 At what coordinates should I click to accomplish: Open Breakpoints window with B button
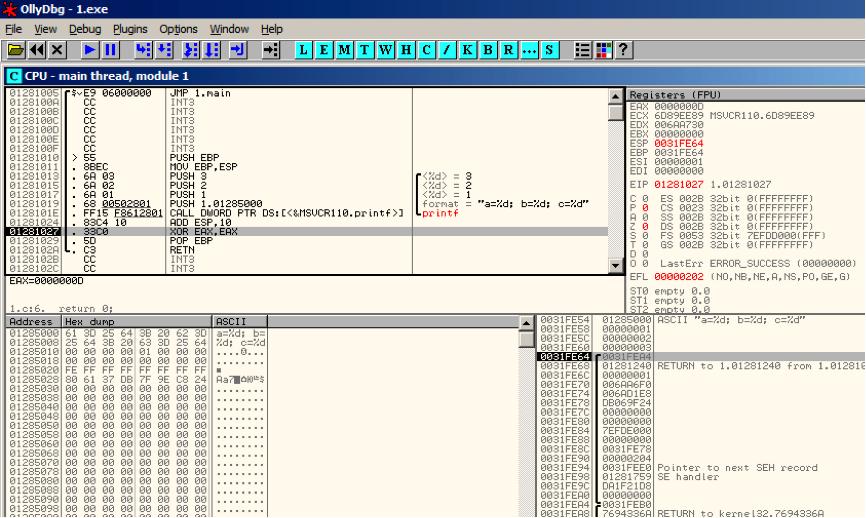pyautogui.click(x=488, y=50)
